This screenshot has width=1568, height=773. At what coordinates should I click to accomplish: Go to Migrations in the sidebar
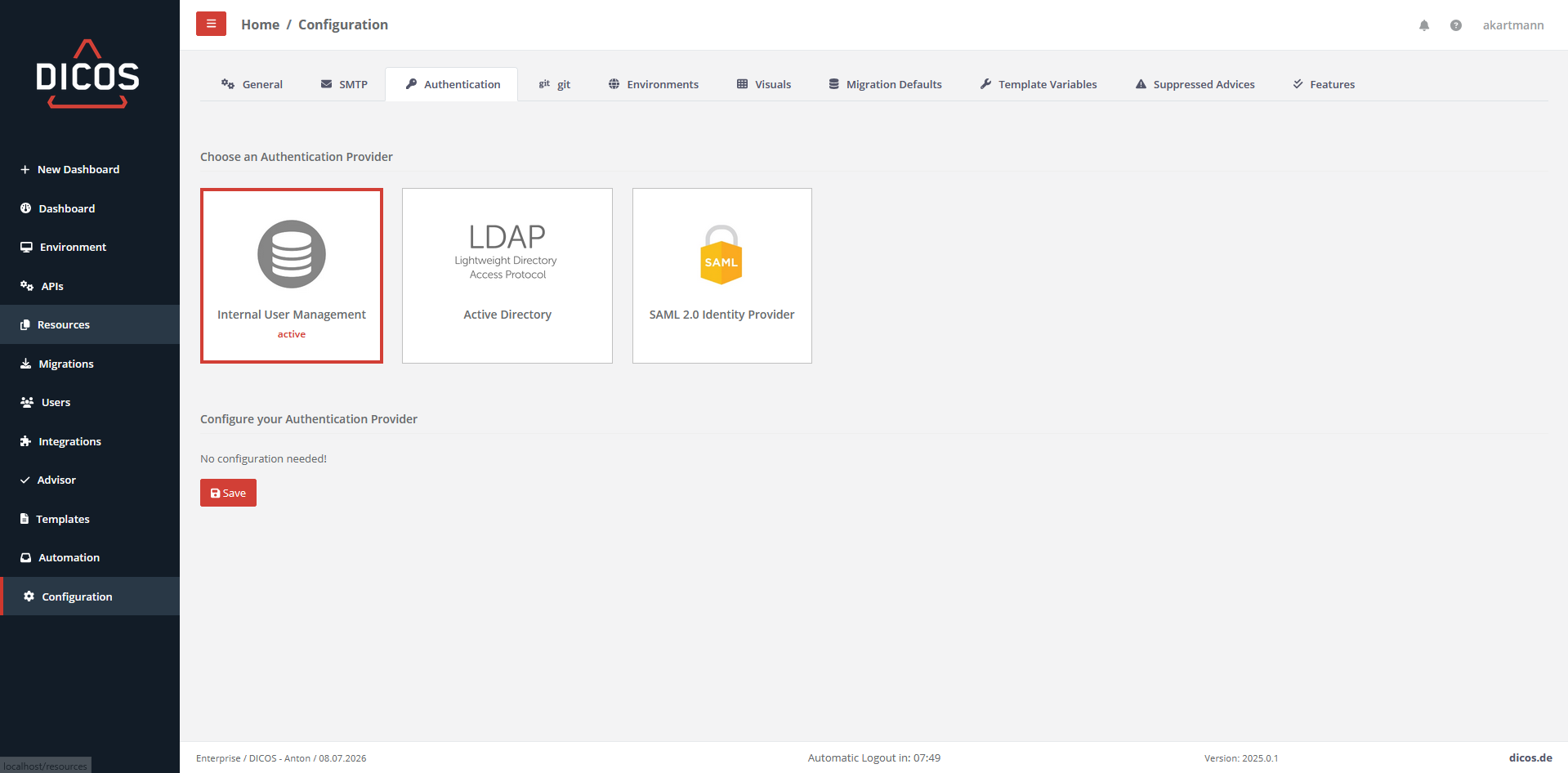65,364
